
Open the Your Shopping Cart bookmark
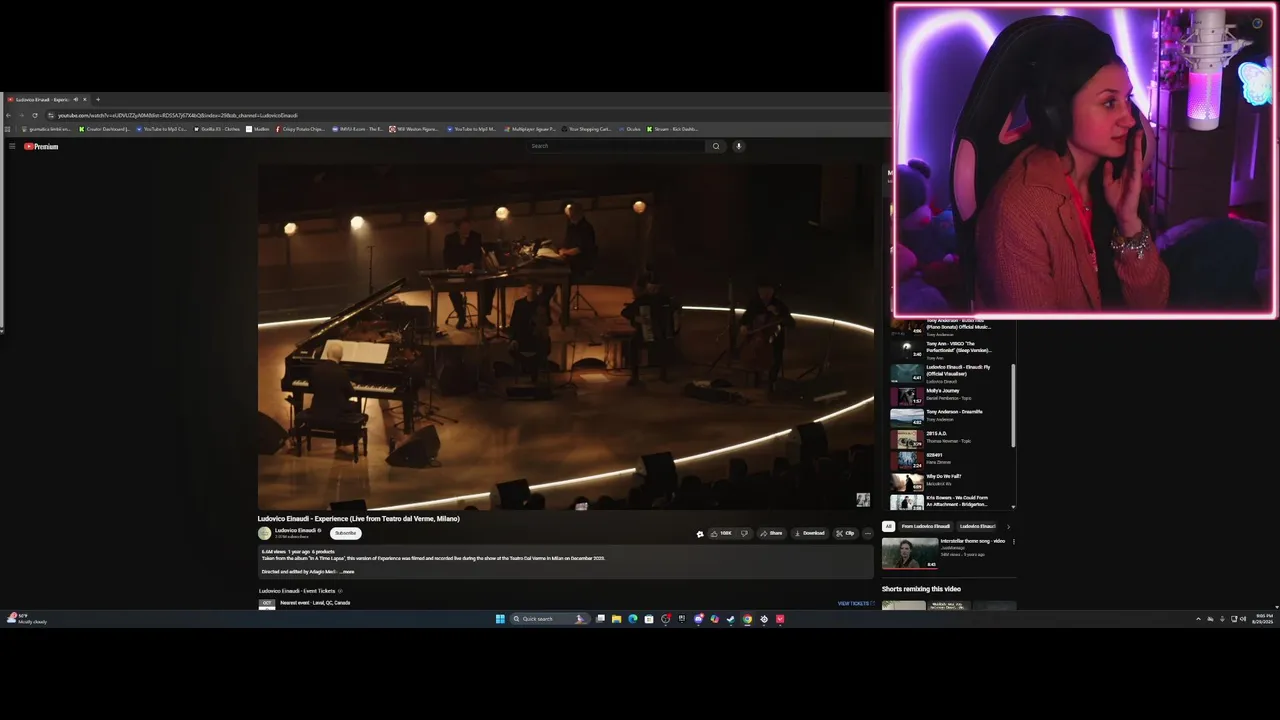pyautogui.click(x=587, y=129)
